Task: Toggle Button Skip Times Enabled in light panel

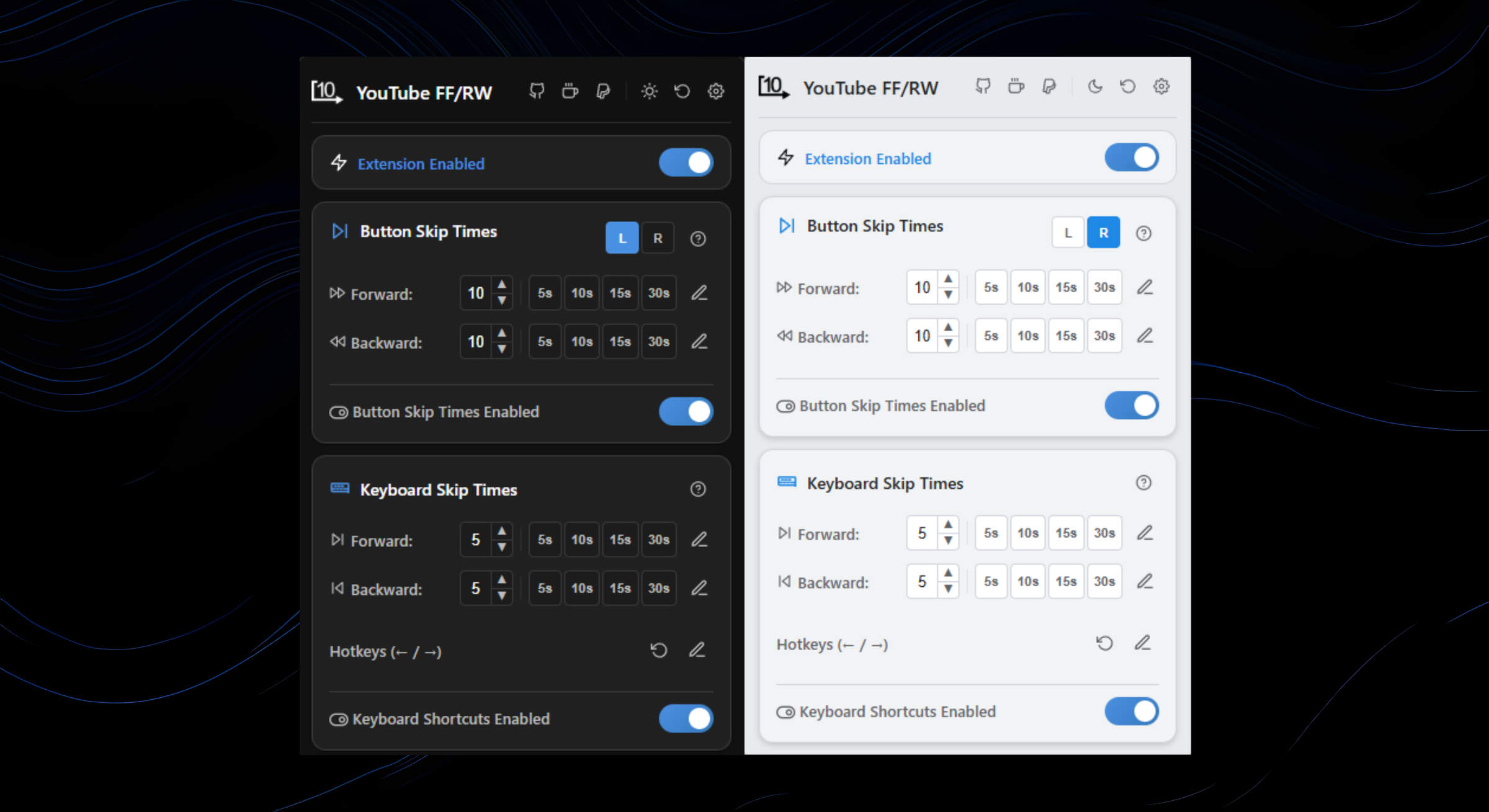Action: [x=1132, y=405]
